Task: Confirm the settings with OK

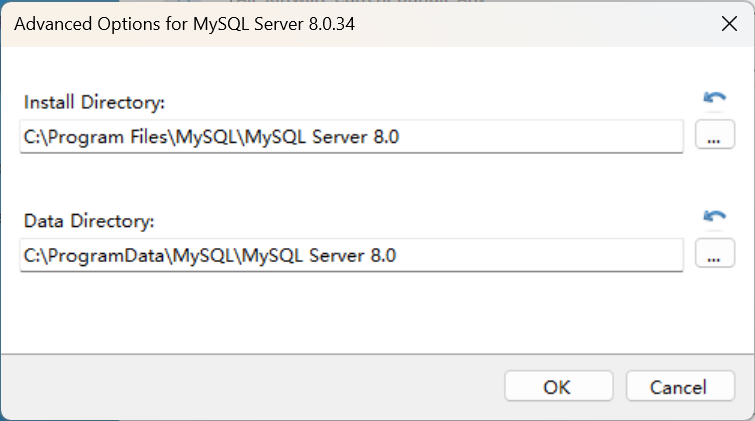Action: click(558, 387)
